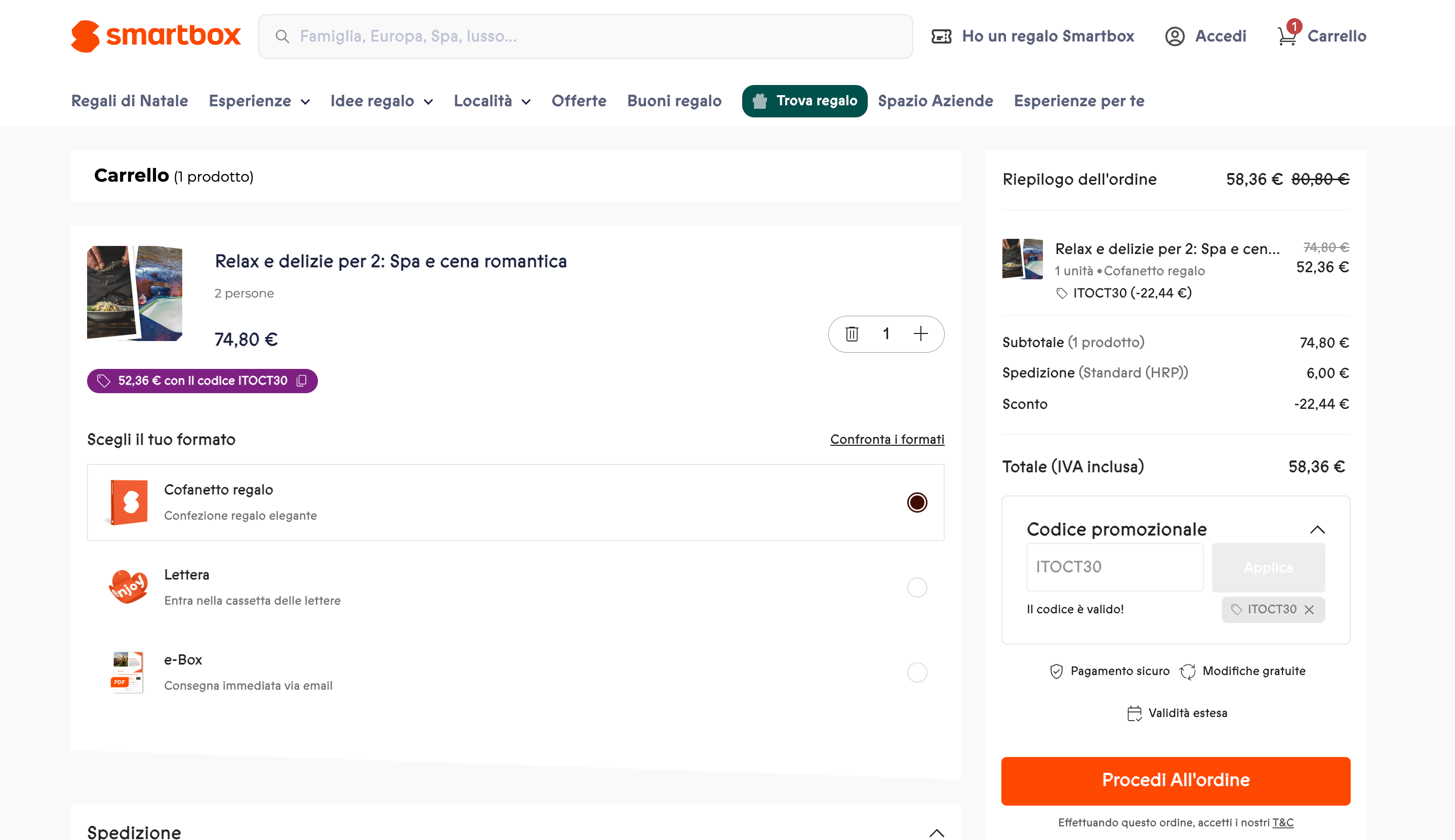Remove applied ITOCT30 code tag

tap(1309, 610)
